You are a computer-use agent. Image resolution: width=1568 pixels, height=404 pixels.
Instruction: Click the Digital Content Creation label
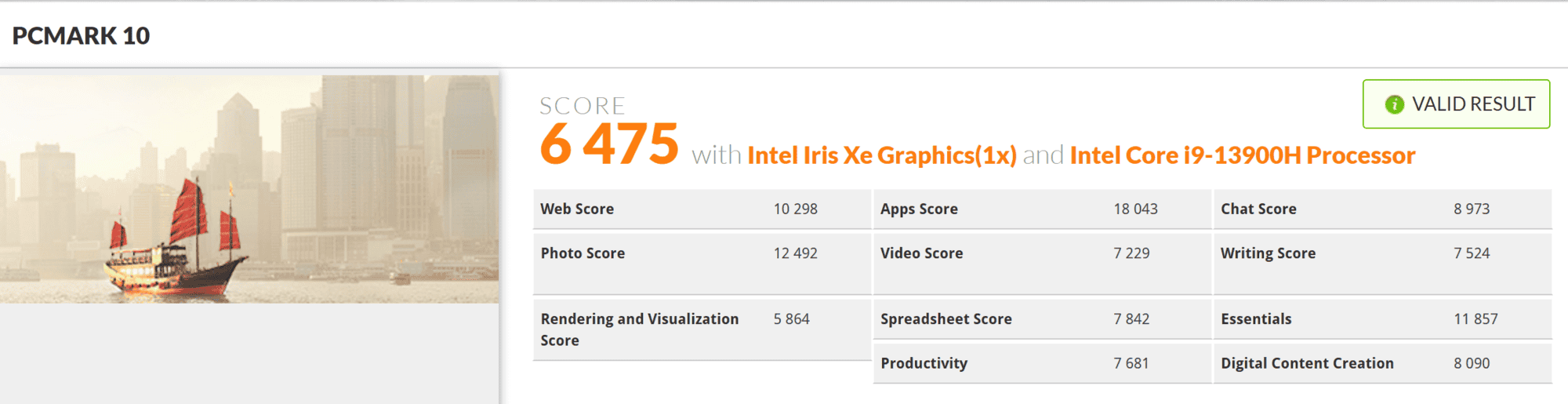click(1307, 363)
